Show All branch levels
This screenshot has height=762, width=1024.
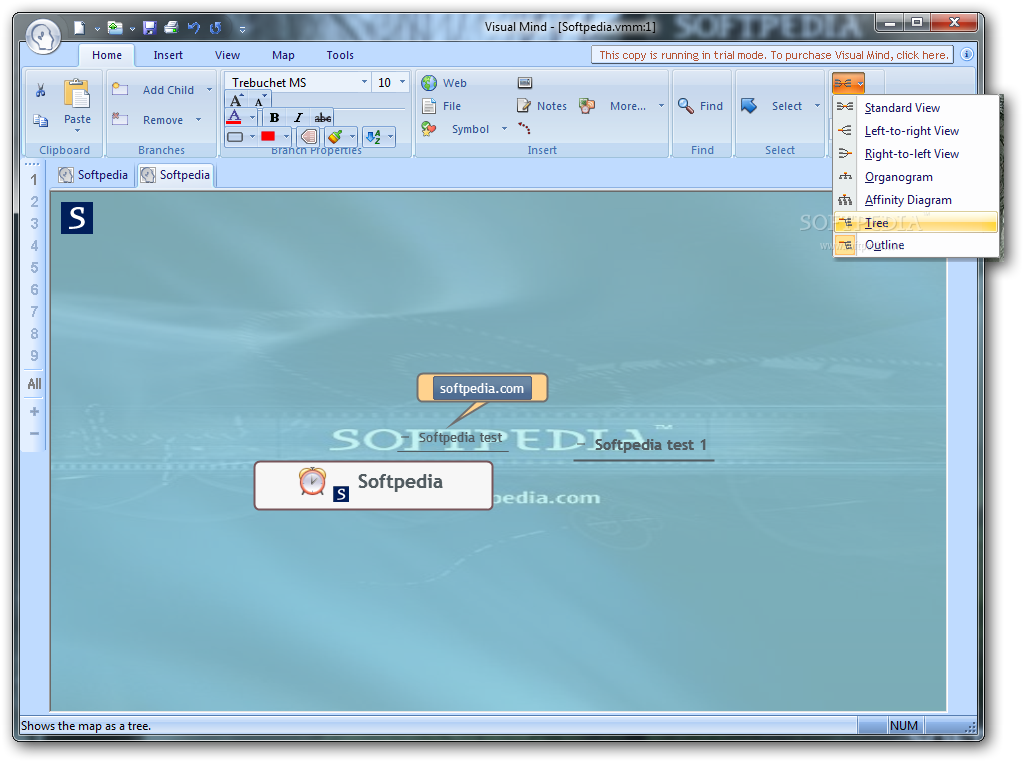click(34, 384)
